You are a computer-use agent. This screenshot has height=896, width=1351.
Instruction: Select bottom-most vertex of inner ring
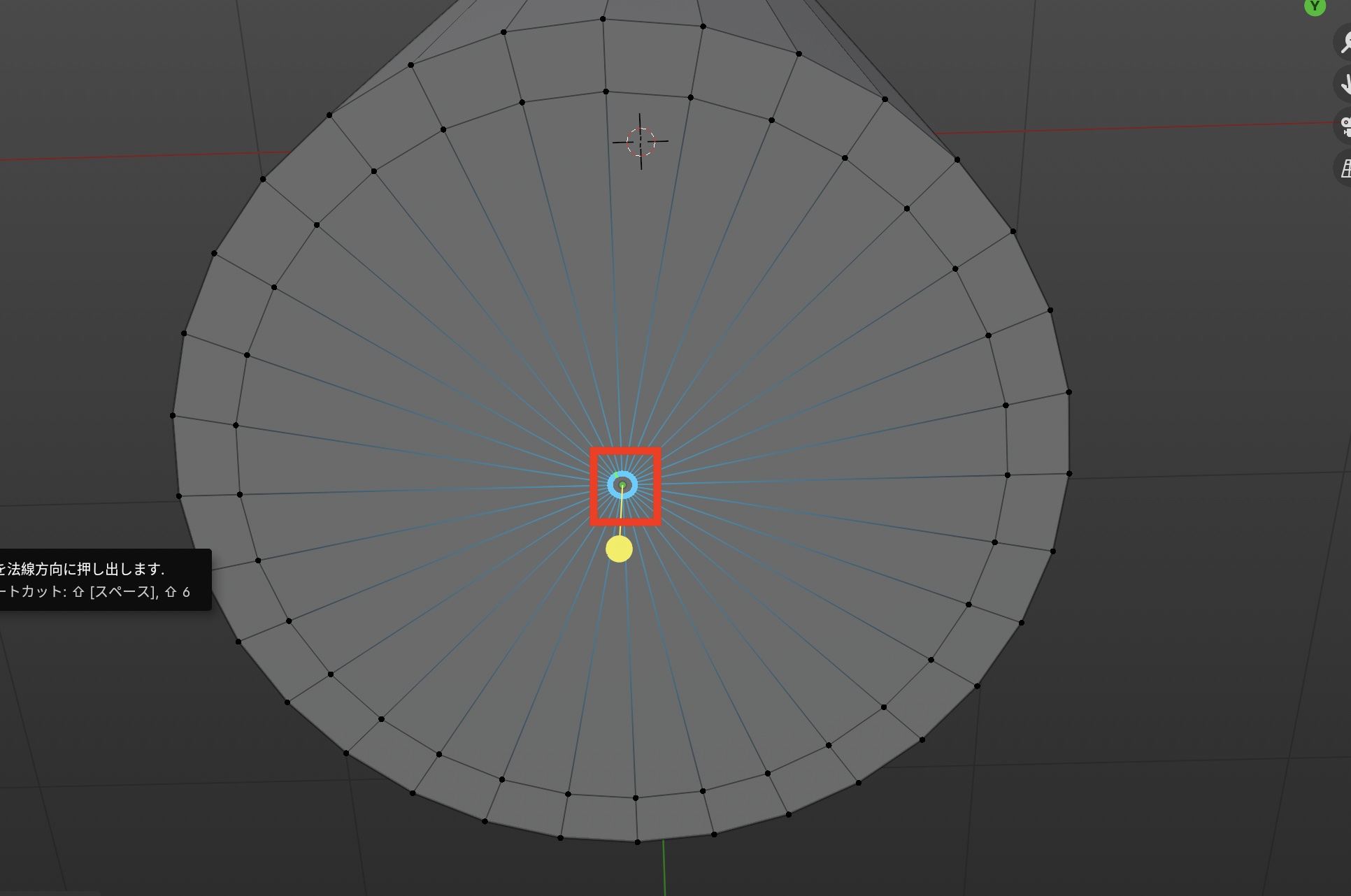pos(636,798)
